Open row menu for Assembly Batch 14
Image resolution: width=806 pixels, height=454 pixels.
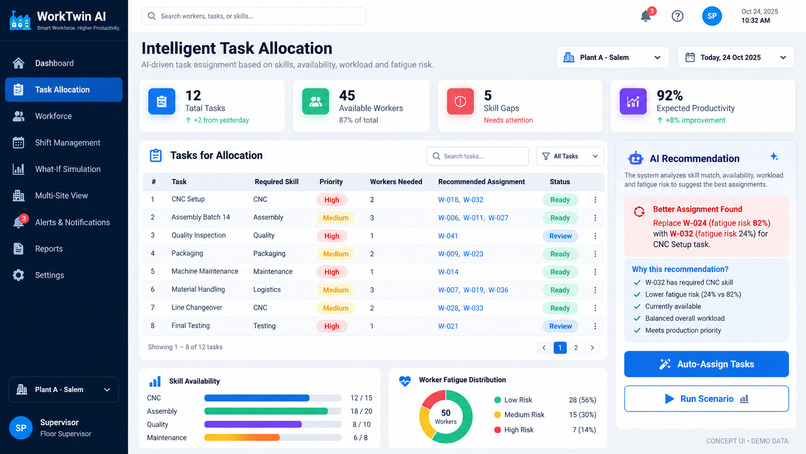(595, 217)
